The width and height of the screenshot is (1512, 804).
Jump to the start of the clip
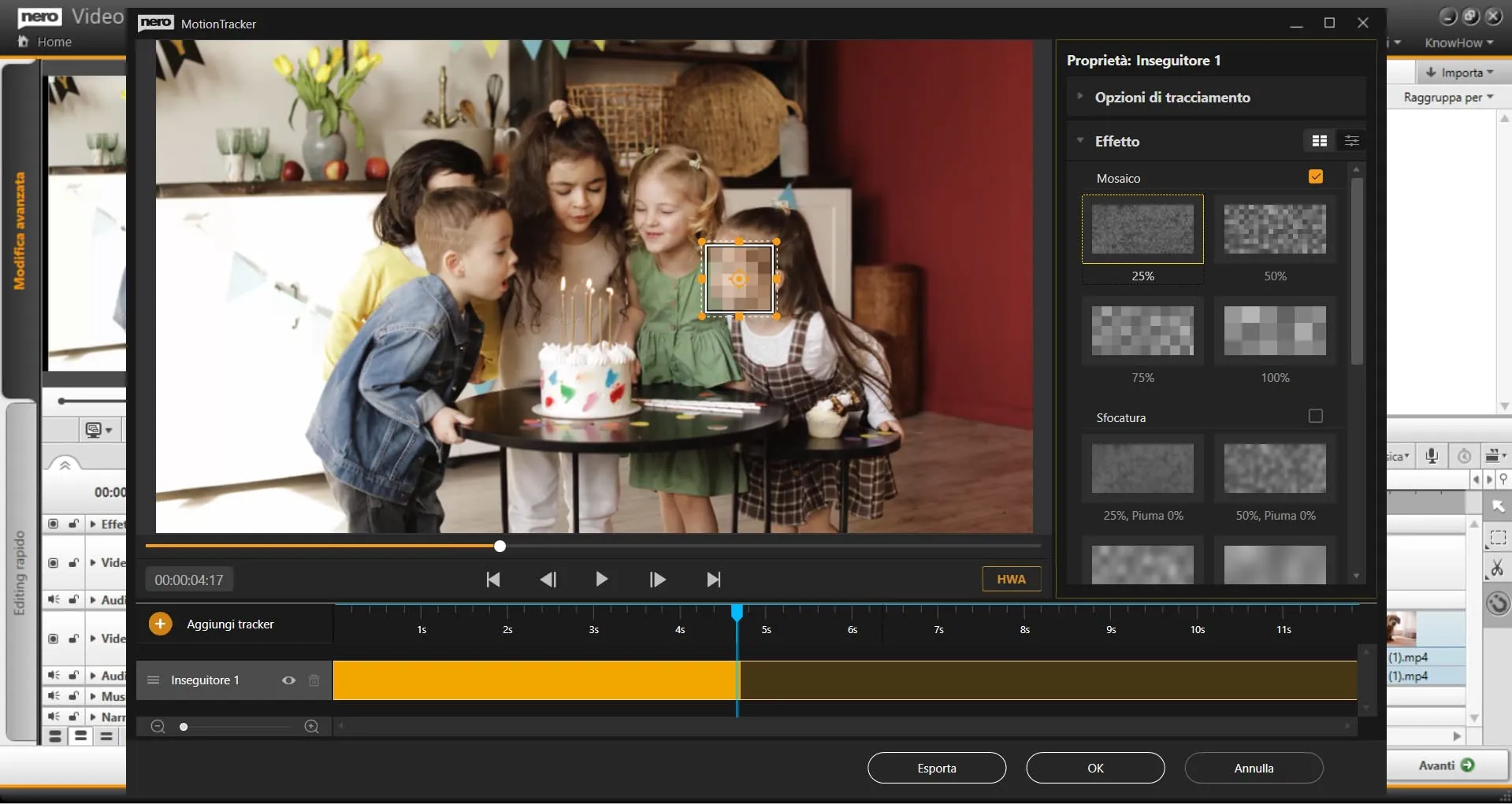[x=493, y=580]
